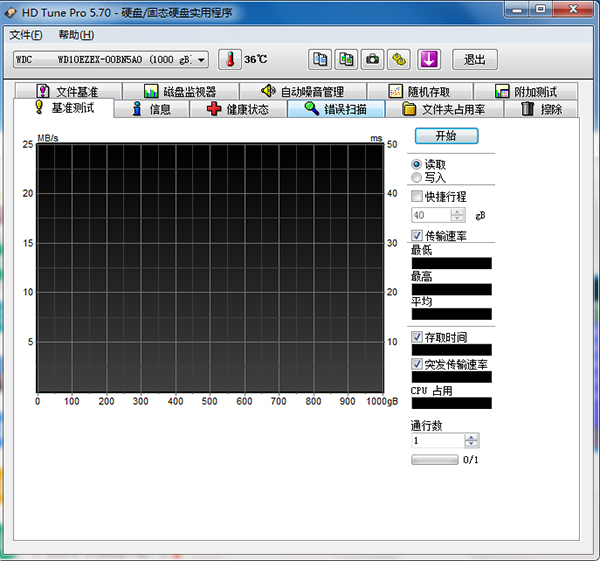
Task: Click the copy screenshot to clipboard icon
Action: [345, 60]
